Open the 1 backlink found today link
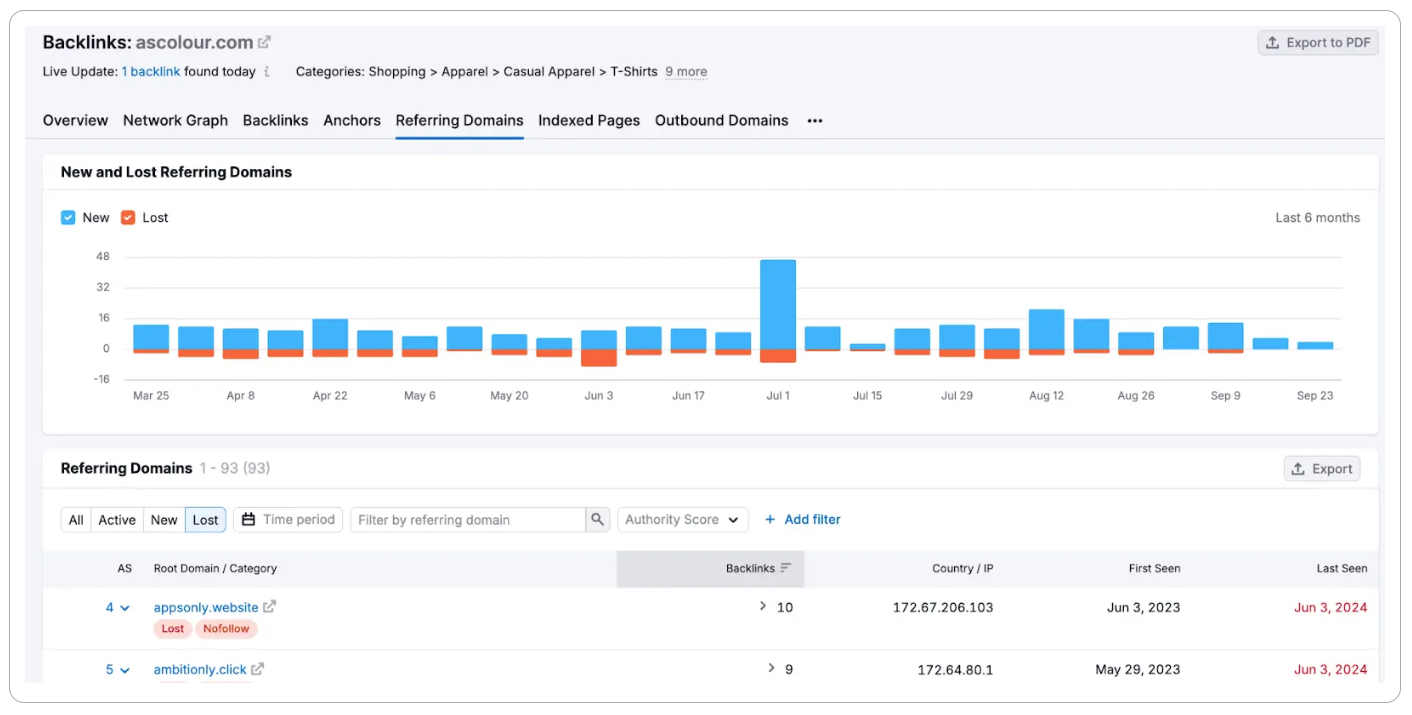 pos(151,71)
